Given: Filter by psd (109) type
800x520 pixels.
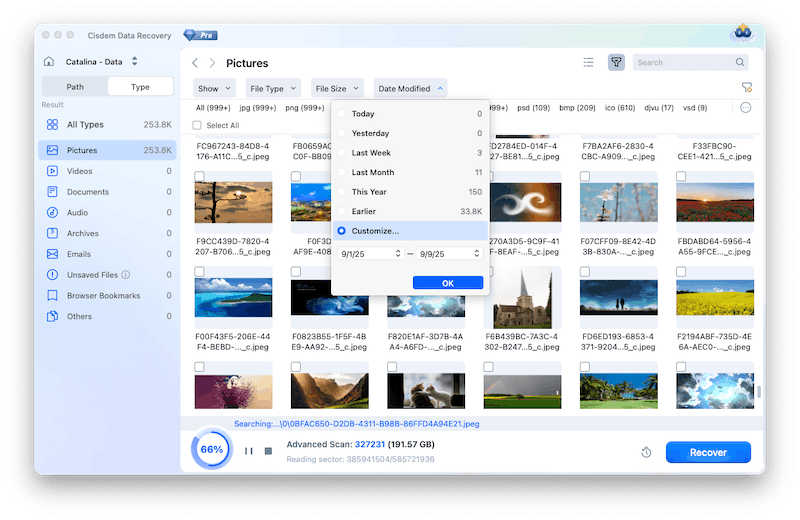Looking at the screenshot, I should click(533, 108).
